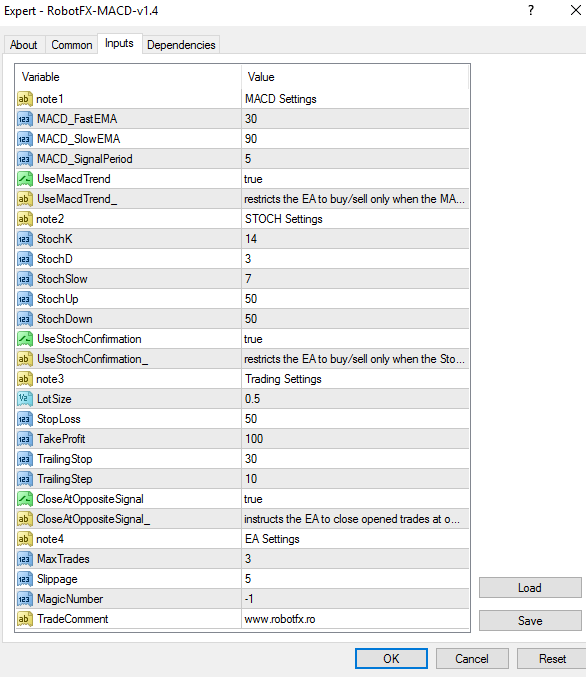Click the string icon beside CloseAtOppositeSignal_
Screen dimensions: 586x677
(25, 519)
